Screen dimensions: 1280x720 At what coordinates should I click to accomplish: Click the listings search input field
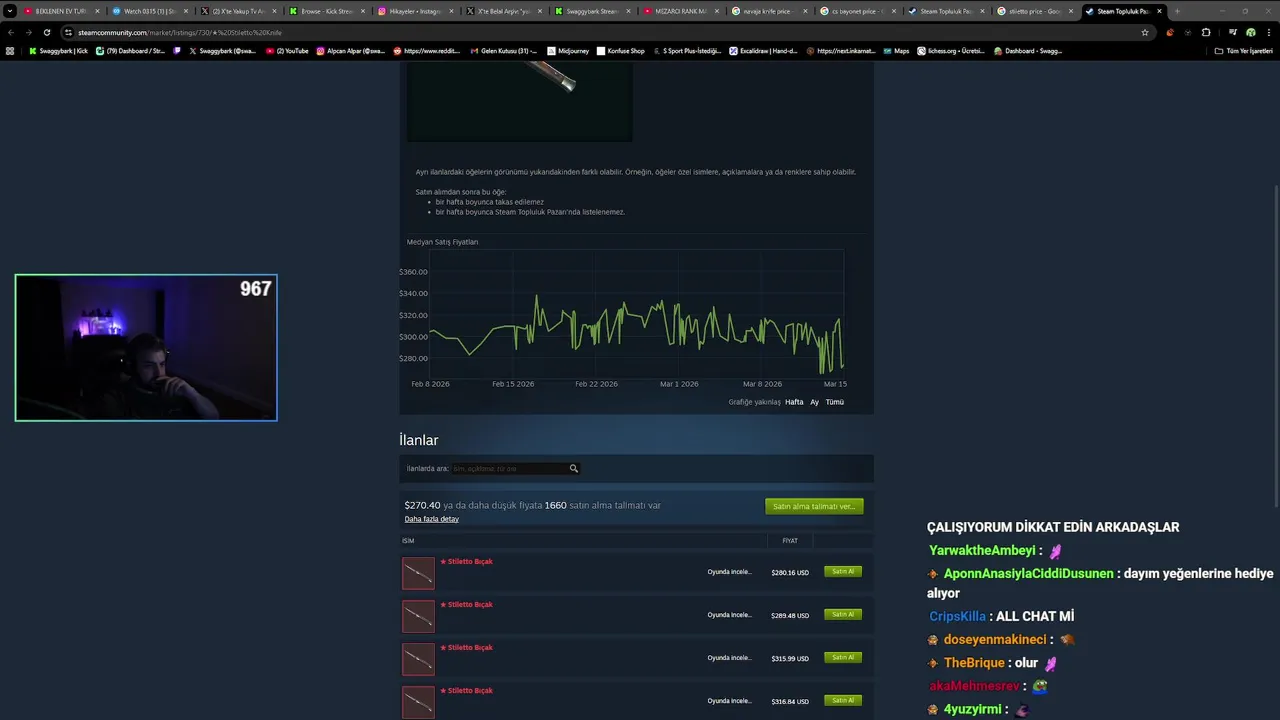(509, 468)
